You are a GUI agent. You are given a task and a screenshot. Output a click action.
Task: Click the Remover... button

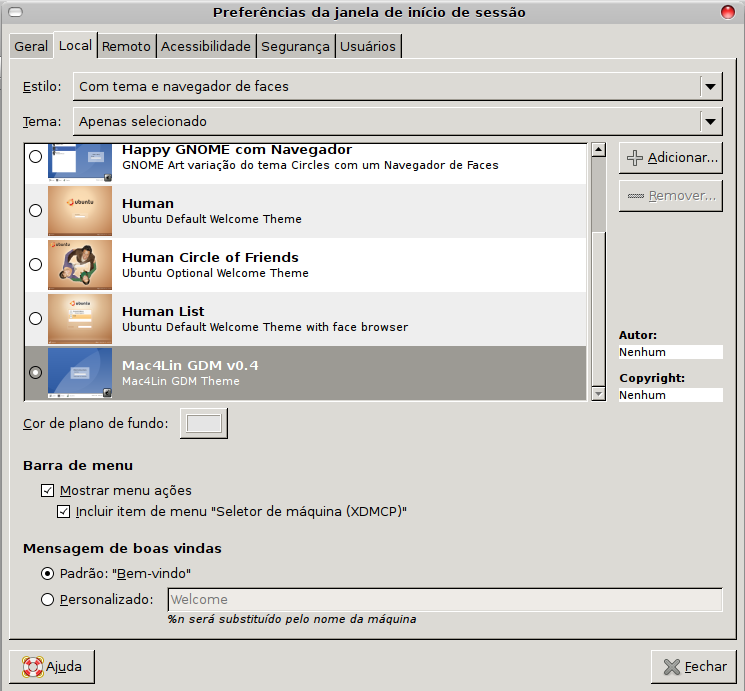coord(671,196)
